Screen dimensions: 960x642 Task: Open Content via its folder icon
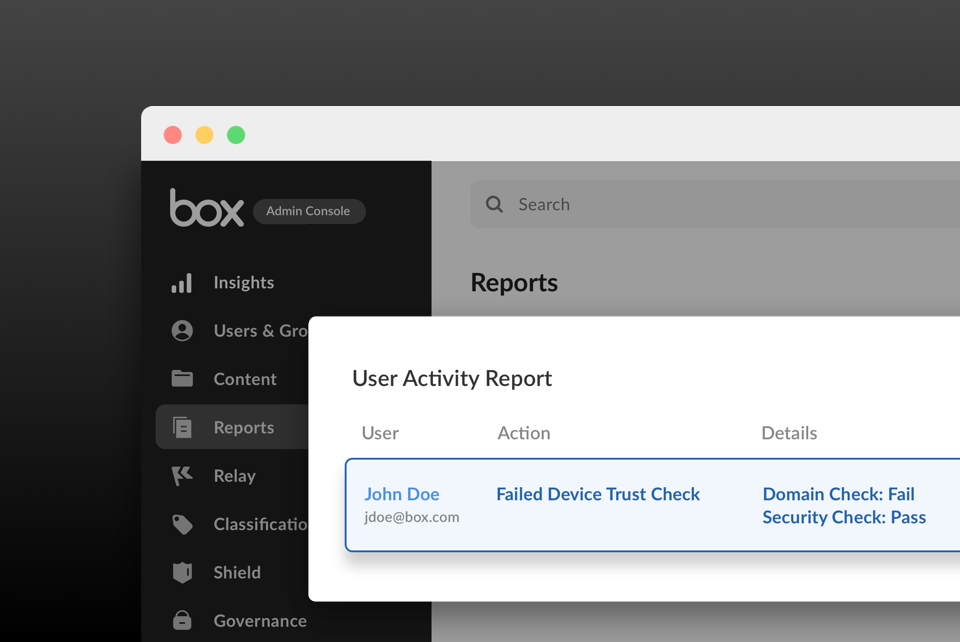tap(183, 379)
